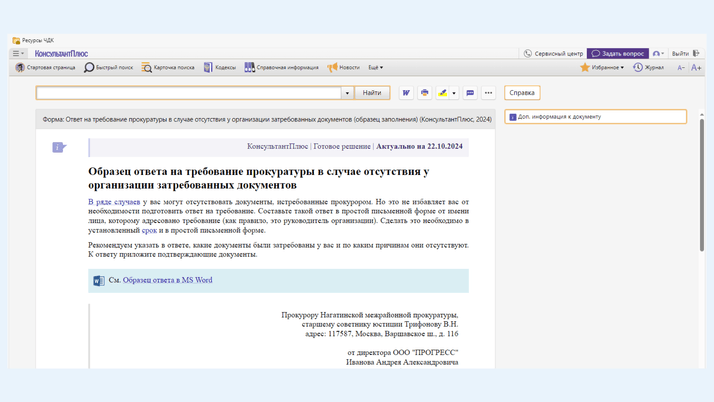Follow the 'В ряде случаев' link

tap(114, 202)
